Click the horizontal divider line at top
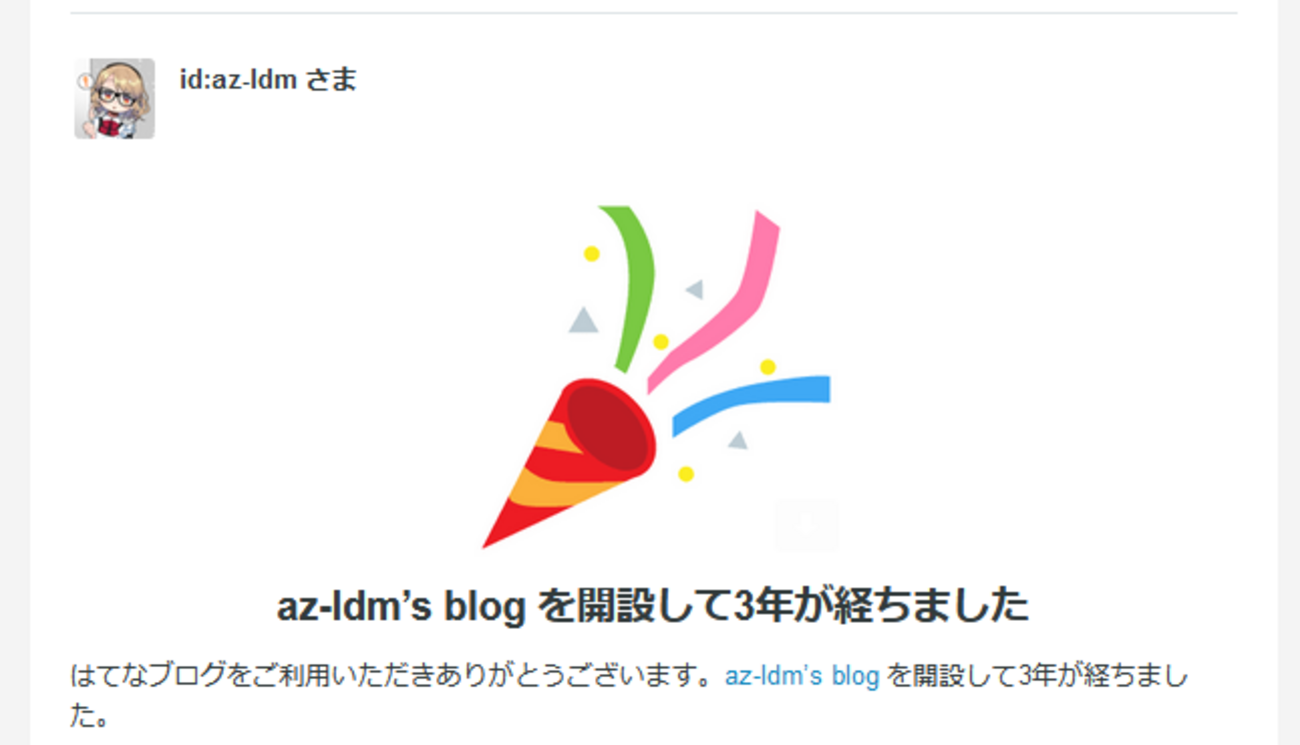 (x=654, y=13)
